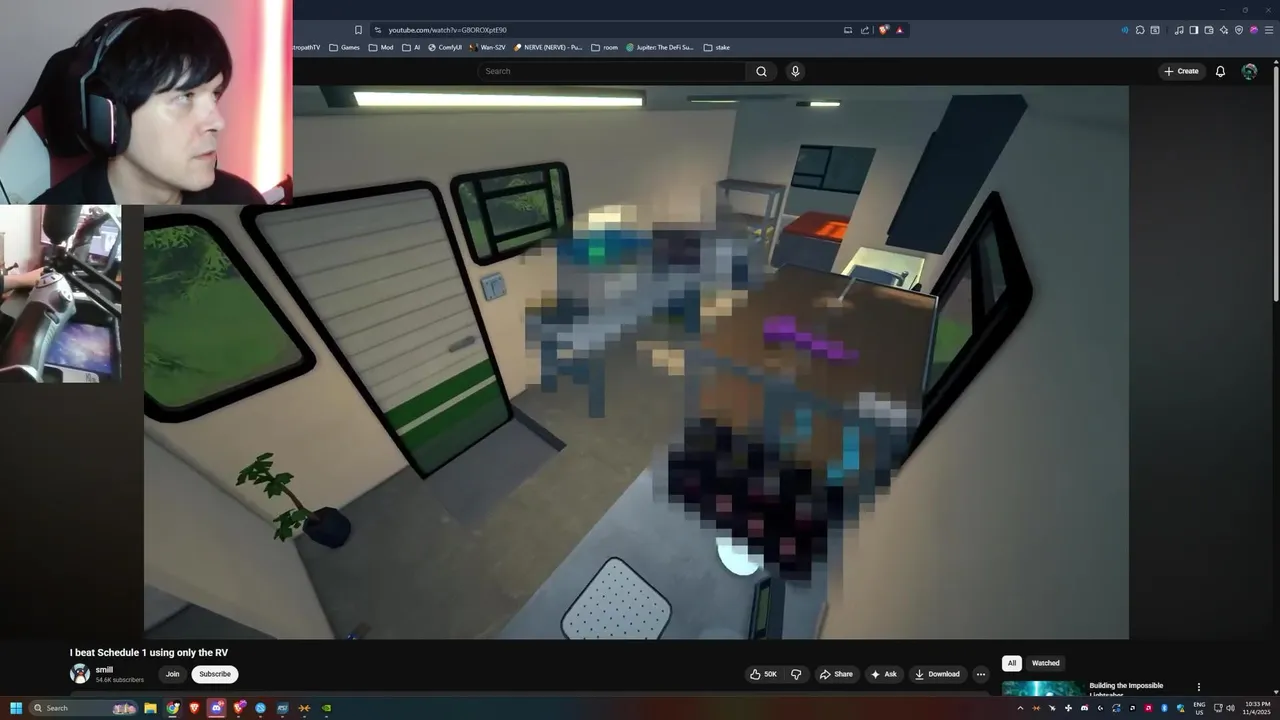The width and height of the screenshot is (1280, 720).
Task: Open the Leo AI sparkle icon
Action: tap(1223, 30)
